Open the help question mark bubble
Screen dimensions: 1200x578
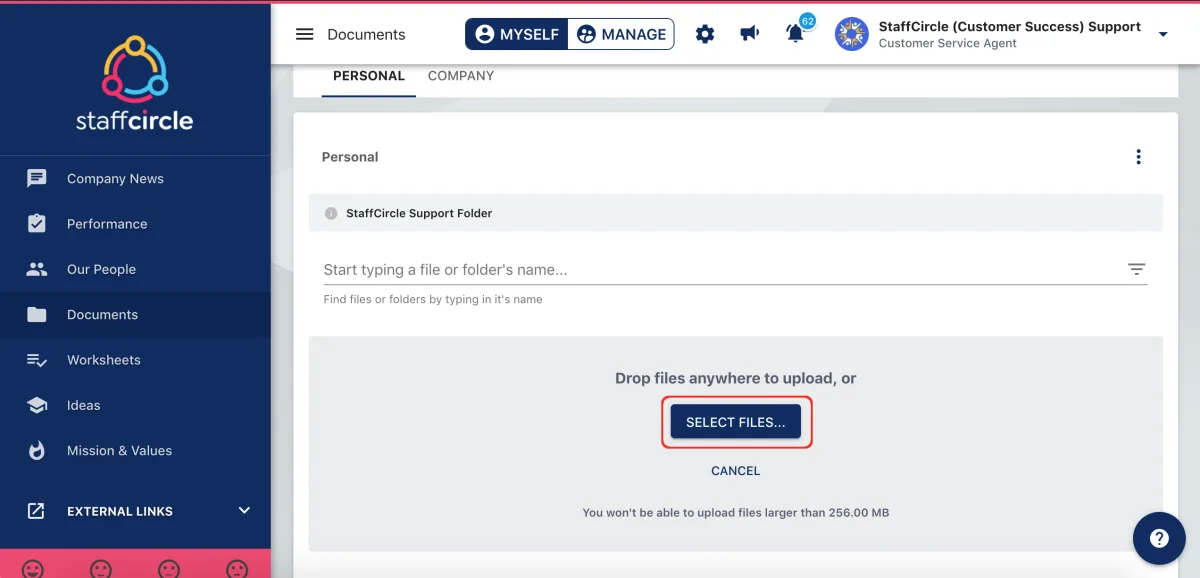[1159, 538]
